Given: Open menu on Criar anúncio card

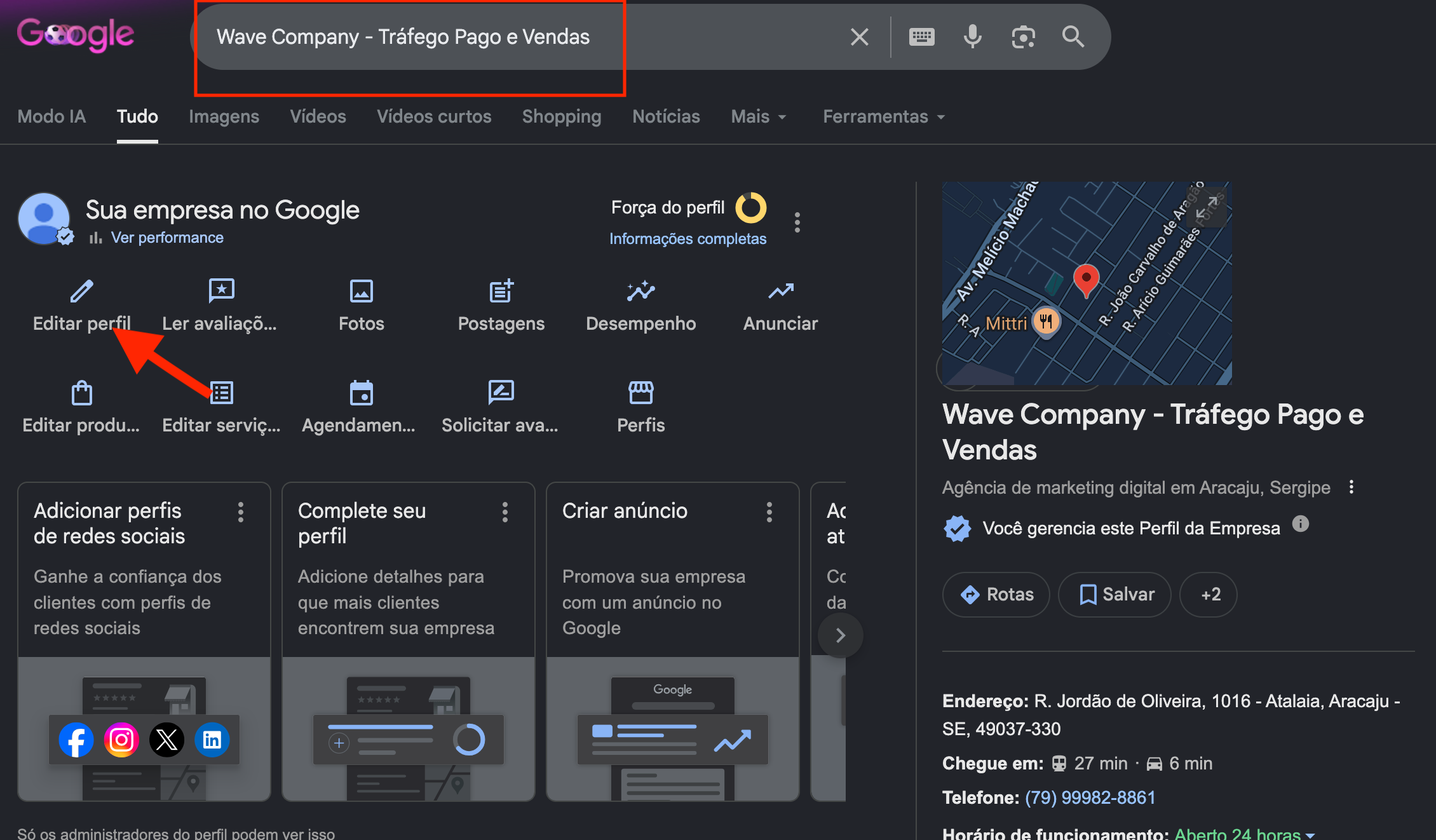Looking at the screenshot, I should point(769,512).
